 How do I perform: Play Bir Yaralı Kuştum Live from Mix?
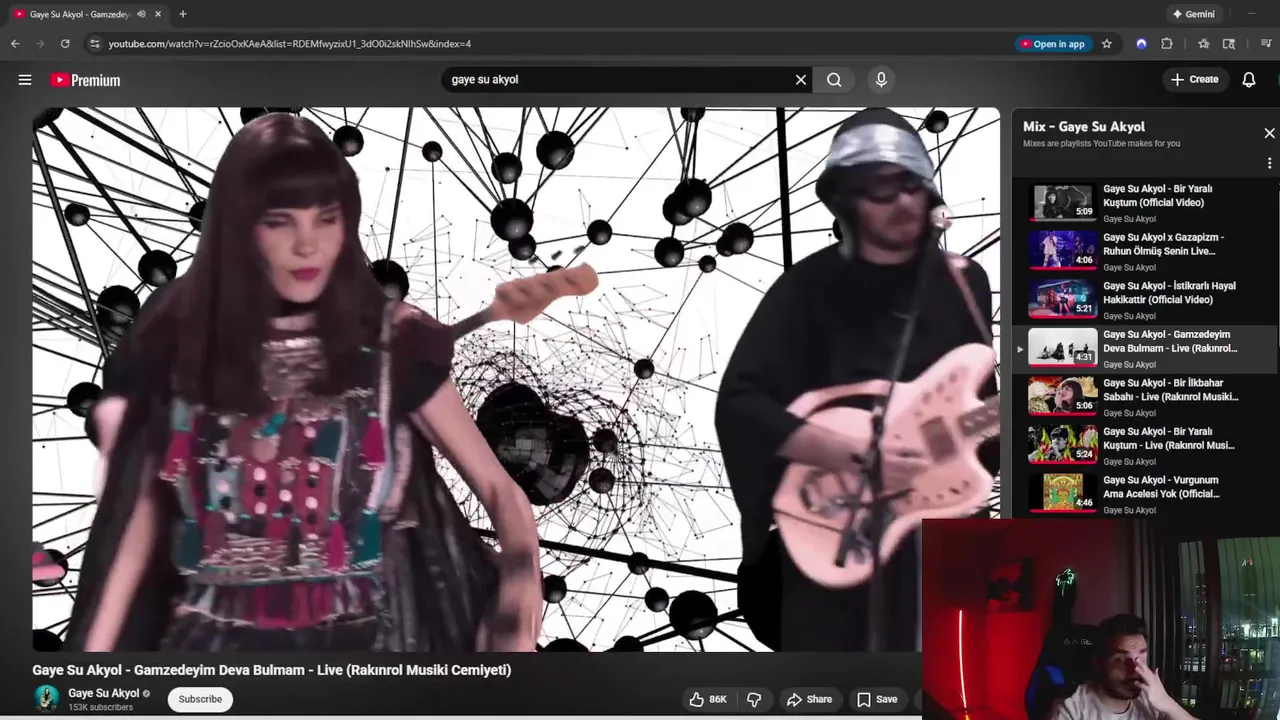click(1145, 446)
